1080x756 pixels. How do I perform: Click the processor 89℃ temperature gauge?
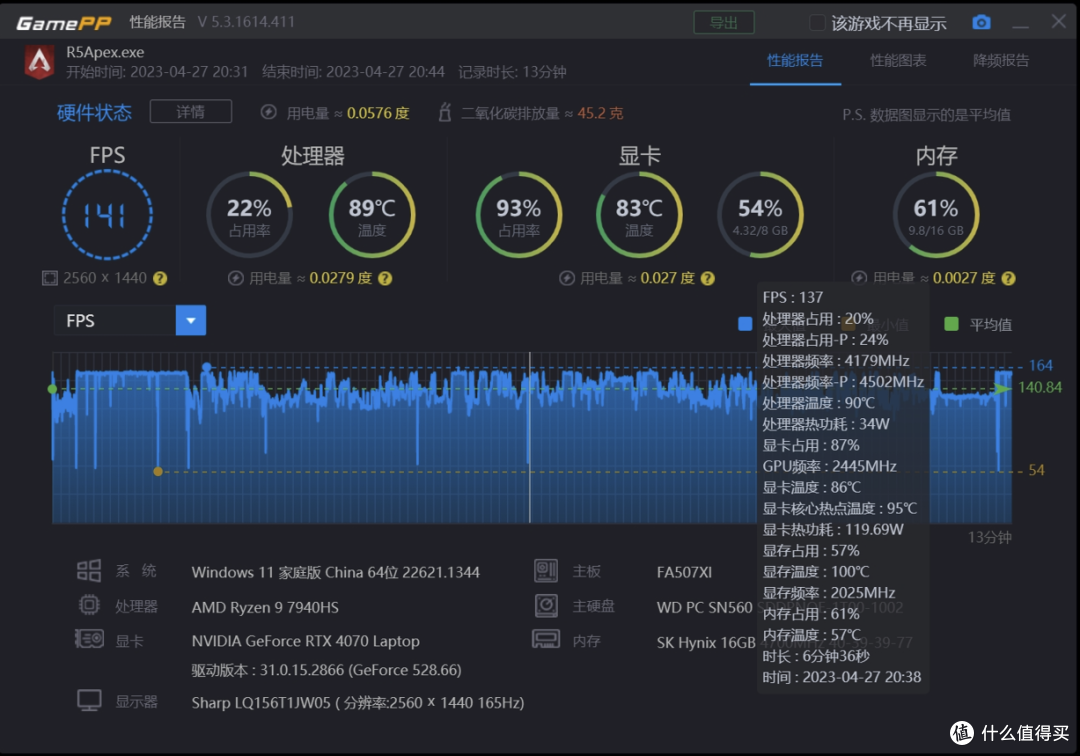[x=372, y=215]
